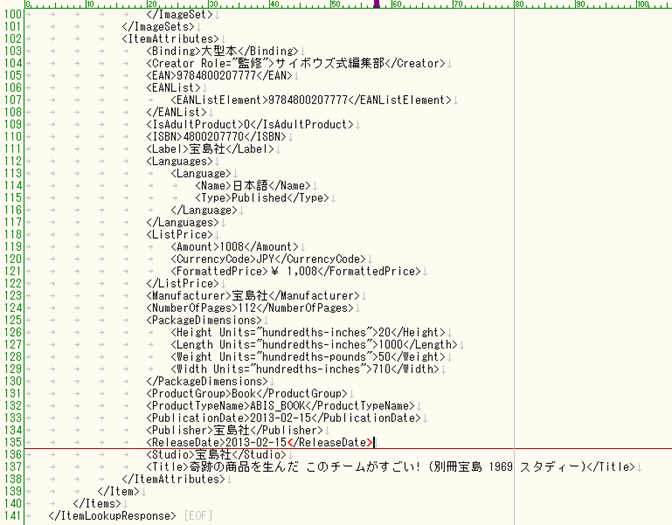The height and width of the screenshot is (525, 672).
Task: Click the opening PackageDimensions tag on line 125
Action: point(204,320)
